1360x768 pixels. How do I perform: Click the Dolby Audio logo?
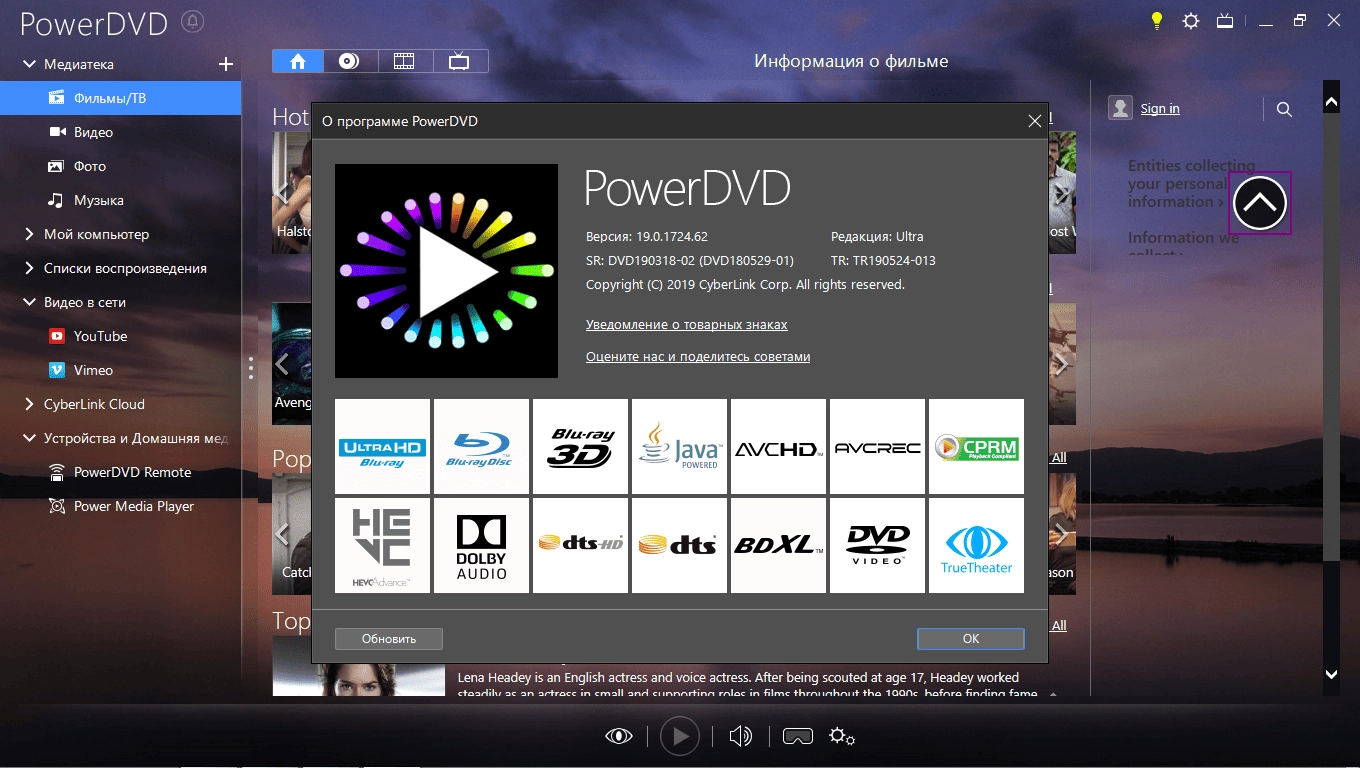click(x=481, y=545)
